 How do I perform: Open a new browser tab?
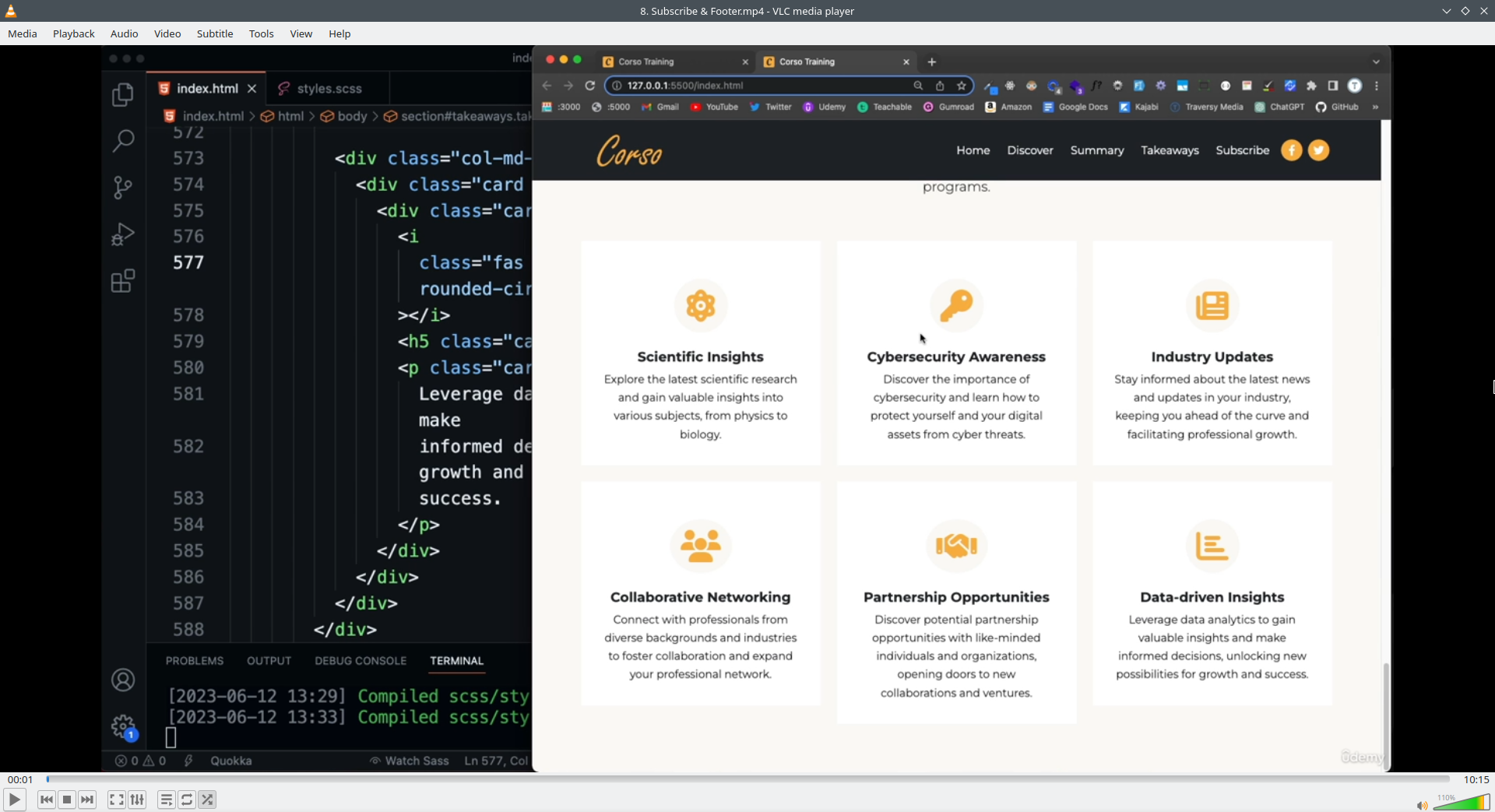pos(932,62)
